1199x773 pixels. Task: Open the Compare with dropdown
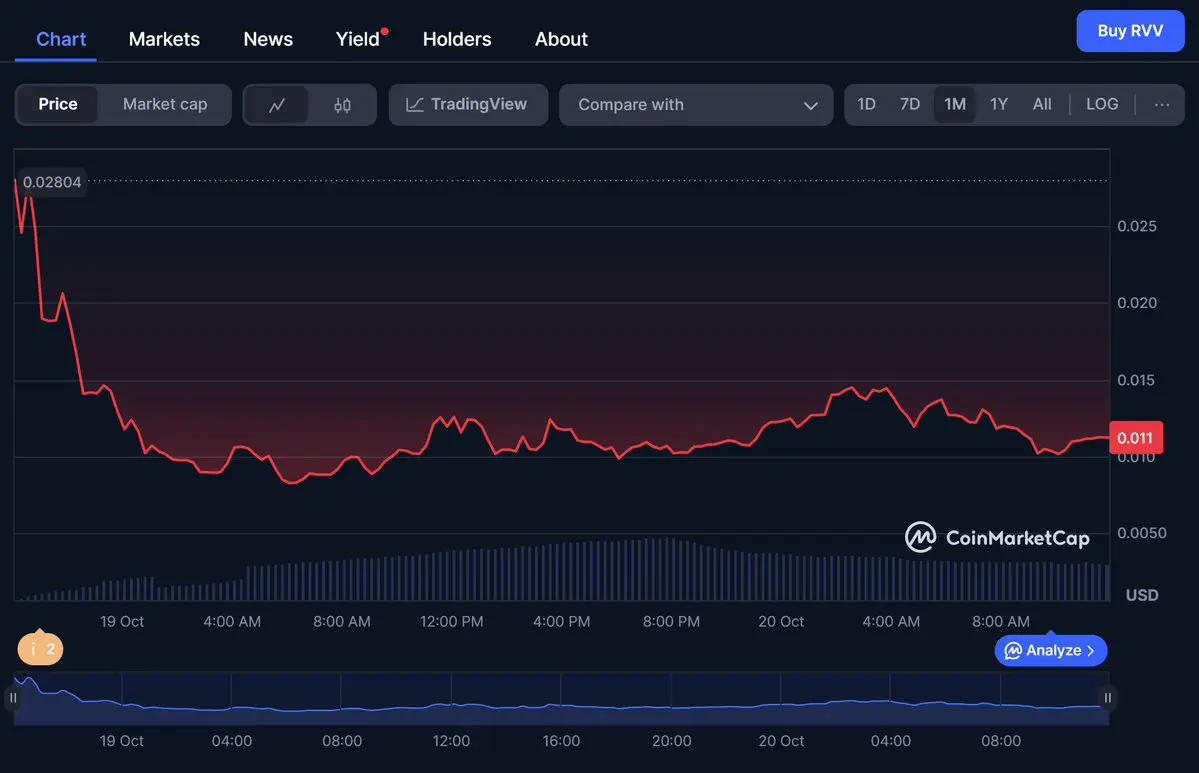(x=696, y=105)
